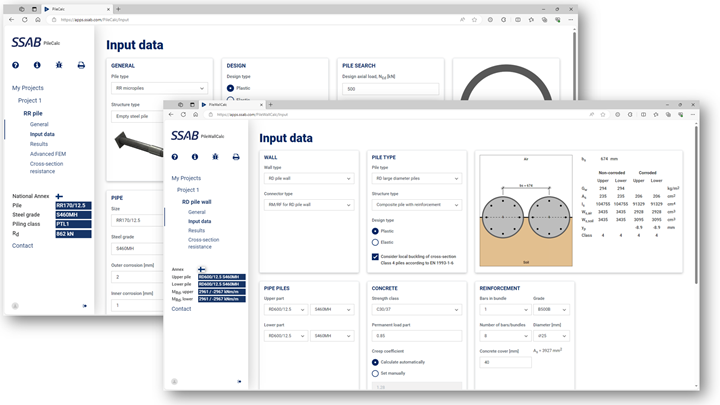Open Bars in bundle dropdown

[x=505, y=309]
